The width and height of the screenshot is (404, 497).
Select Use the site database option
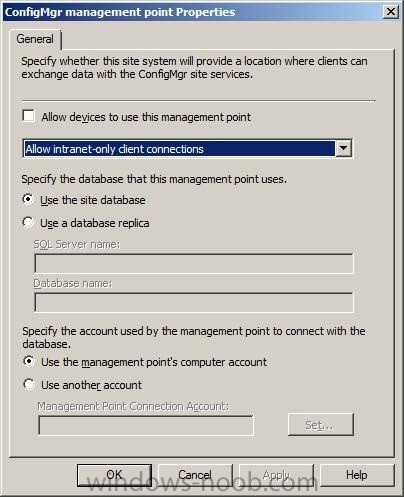point(28,199)
